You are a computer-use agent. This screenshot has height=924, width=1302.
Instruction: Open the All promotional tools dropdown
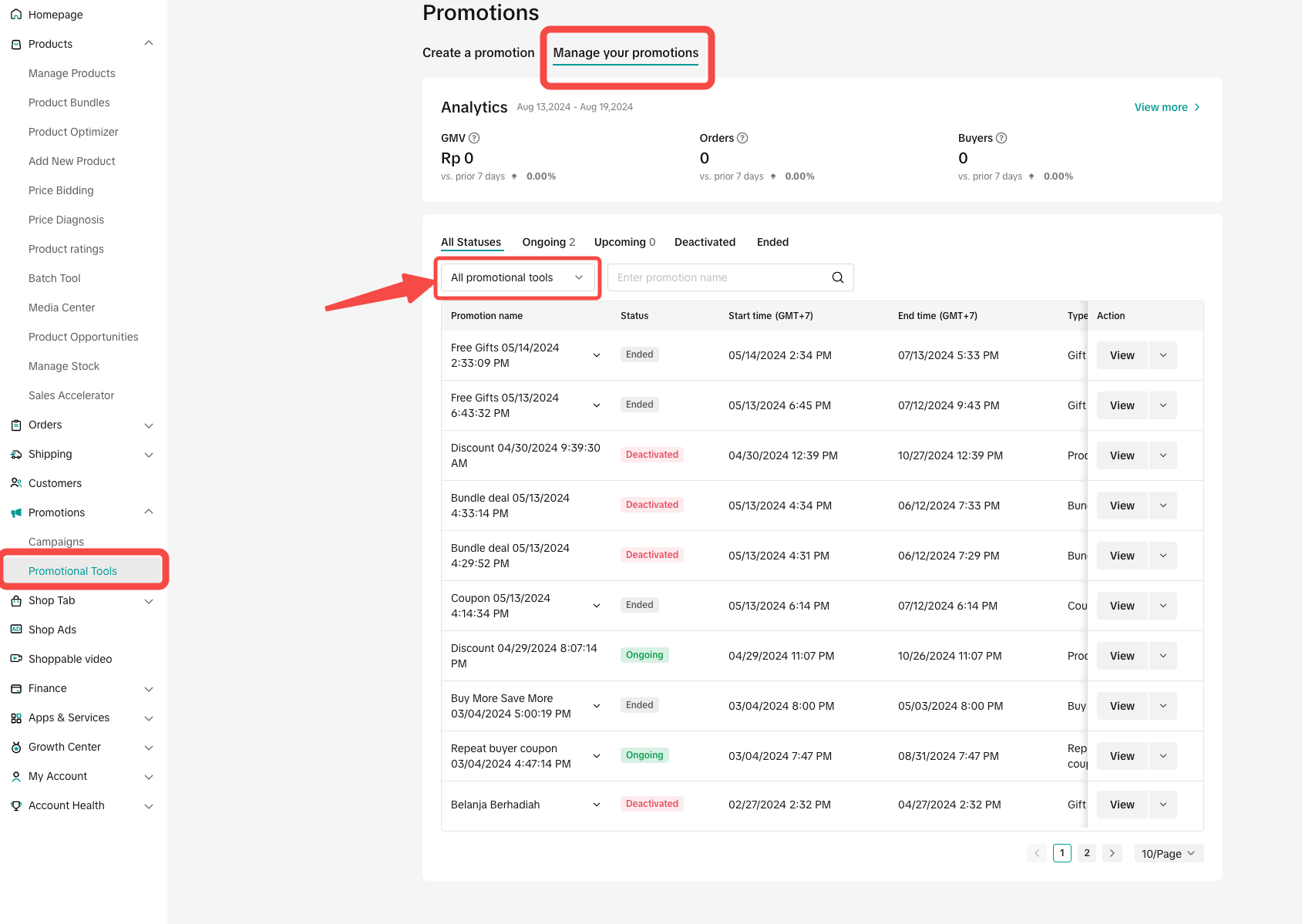[x=516, y=277]
